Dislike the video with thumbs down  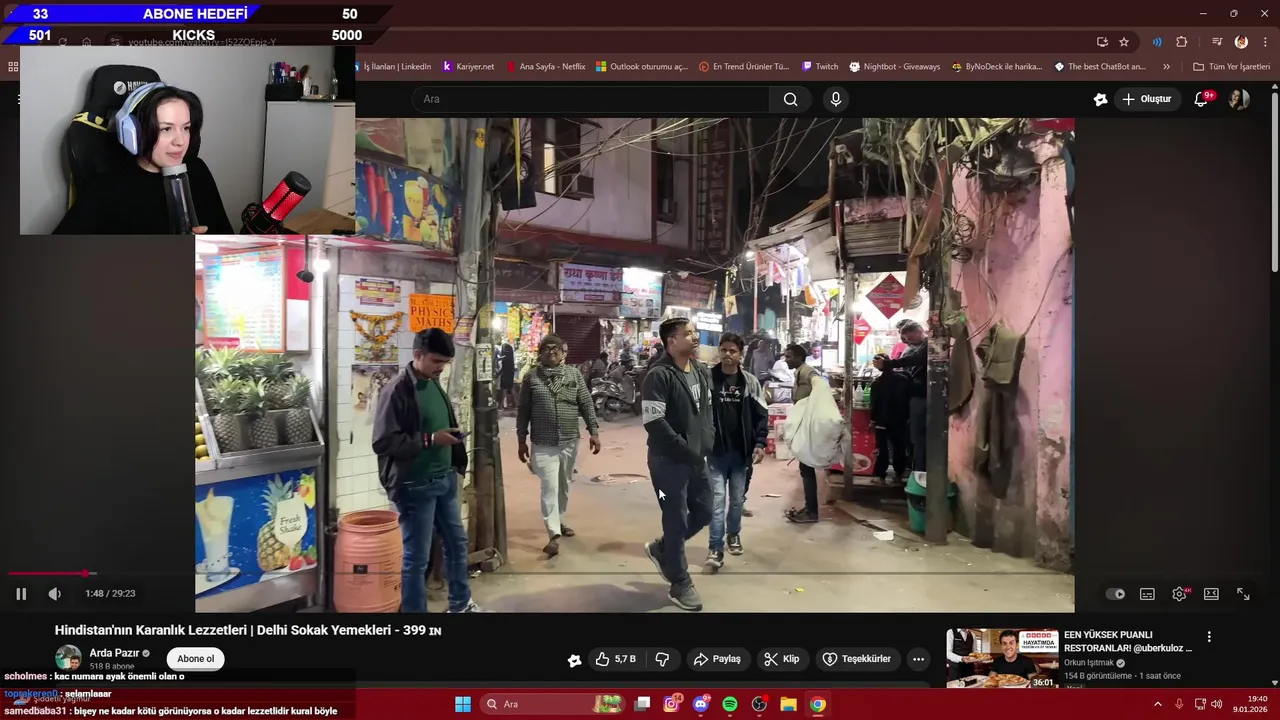point(662,659)
